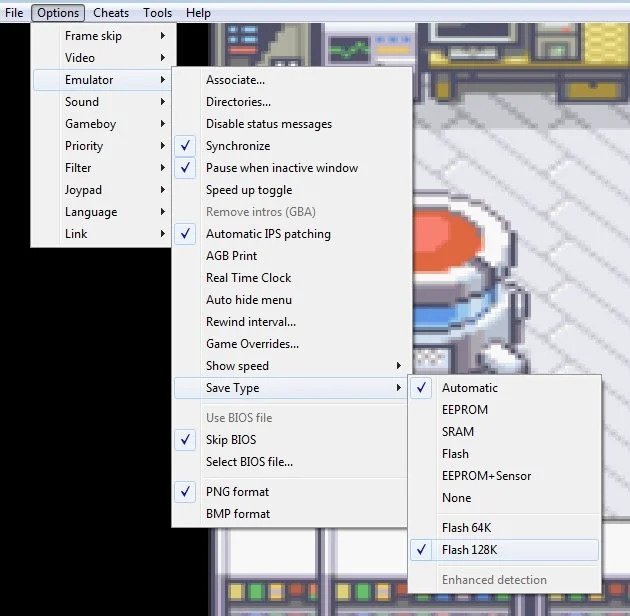Uncheck Automatic IPS patching
The image size is (630, 616).
click(x=268, y=234)
